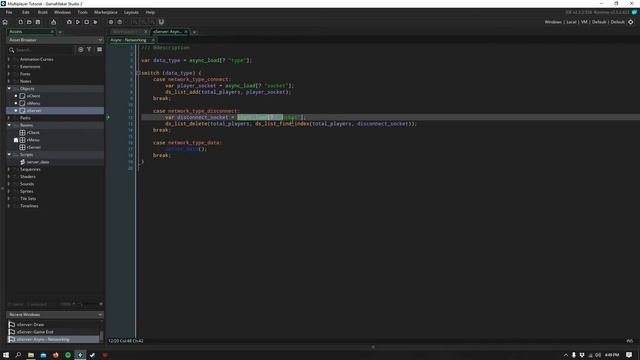Open Game Options gear icon in toolbar

click(x=111, y=22)
